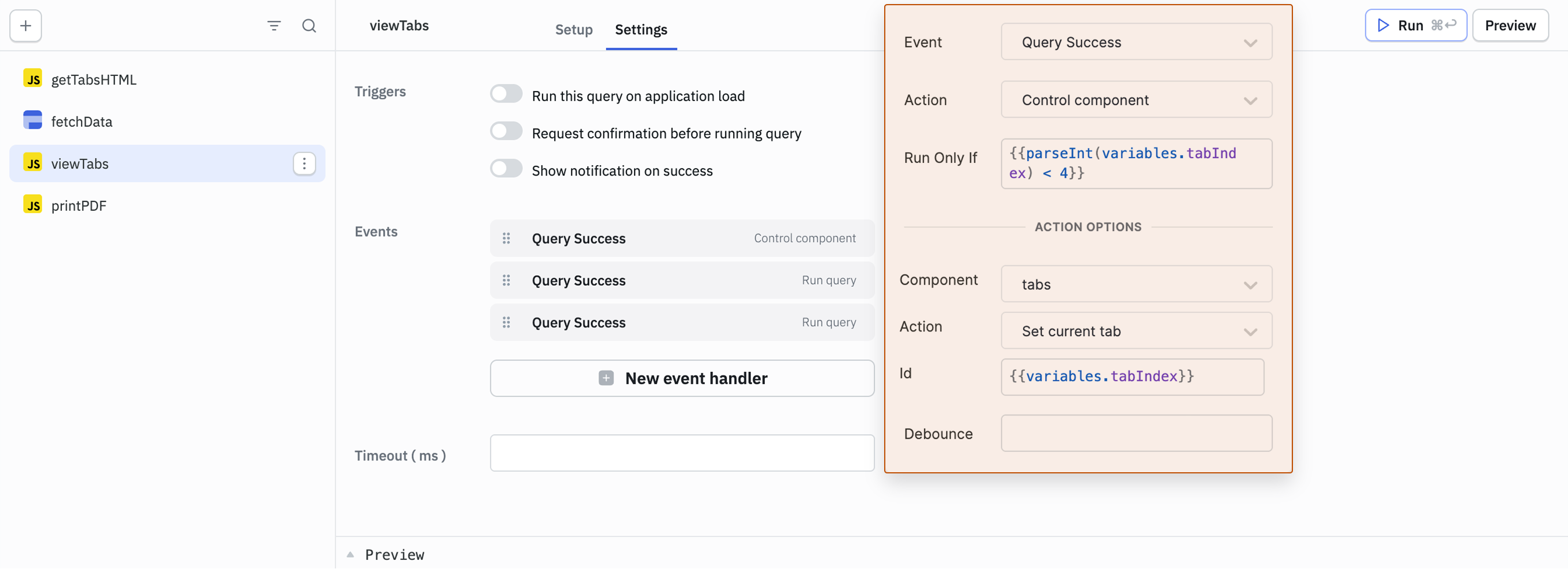The image size is (1568, 569).
Task: Open the Component dropdown set to tabs
Action: 1136,284
